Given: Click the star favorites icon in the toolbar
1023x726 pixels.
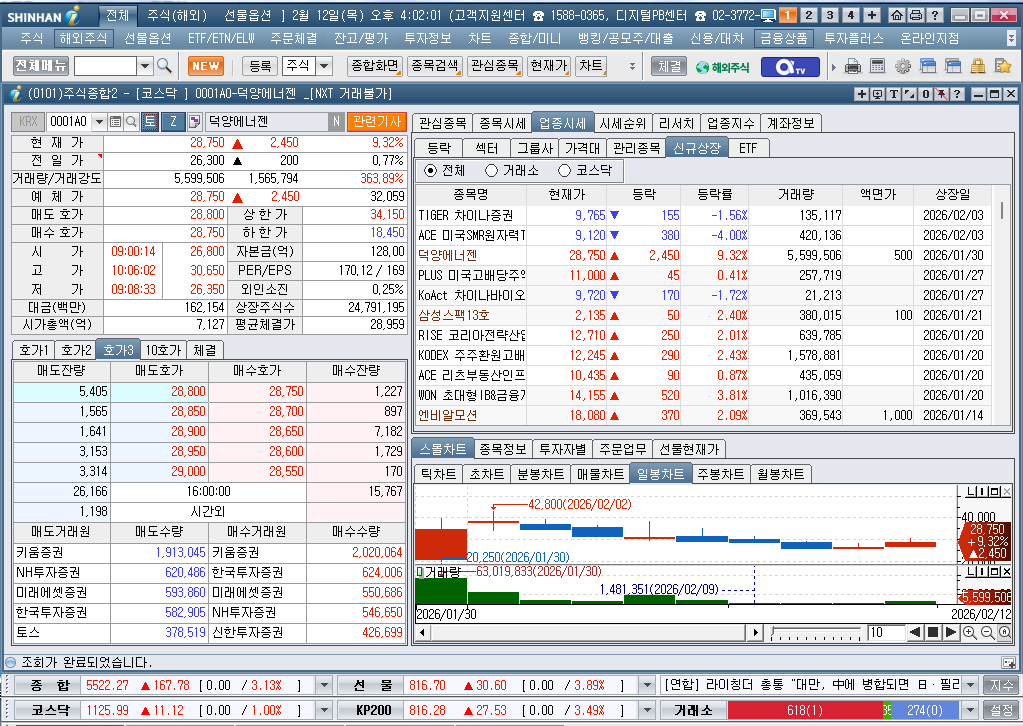Looking at the screenshot, I should (x=1002, y=66).
